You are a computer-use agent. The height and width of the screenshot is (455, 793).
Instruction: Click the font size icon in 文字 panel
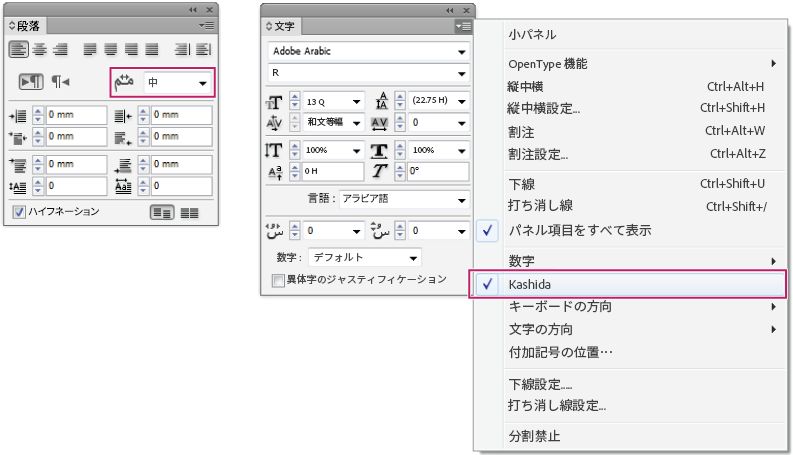(x=274, y=103)
